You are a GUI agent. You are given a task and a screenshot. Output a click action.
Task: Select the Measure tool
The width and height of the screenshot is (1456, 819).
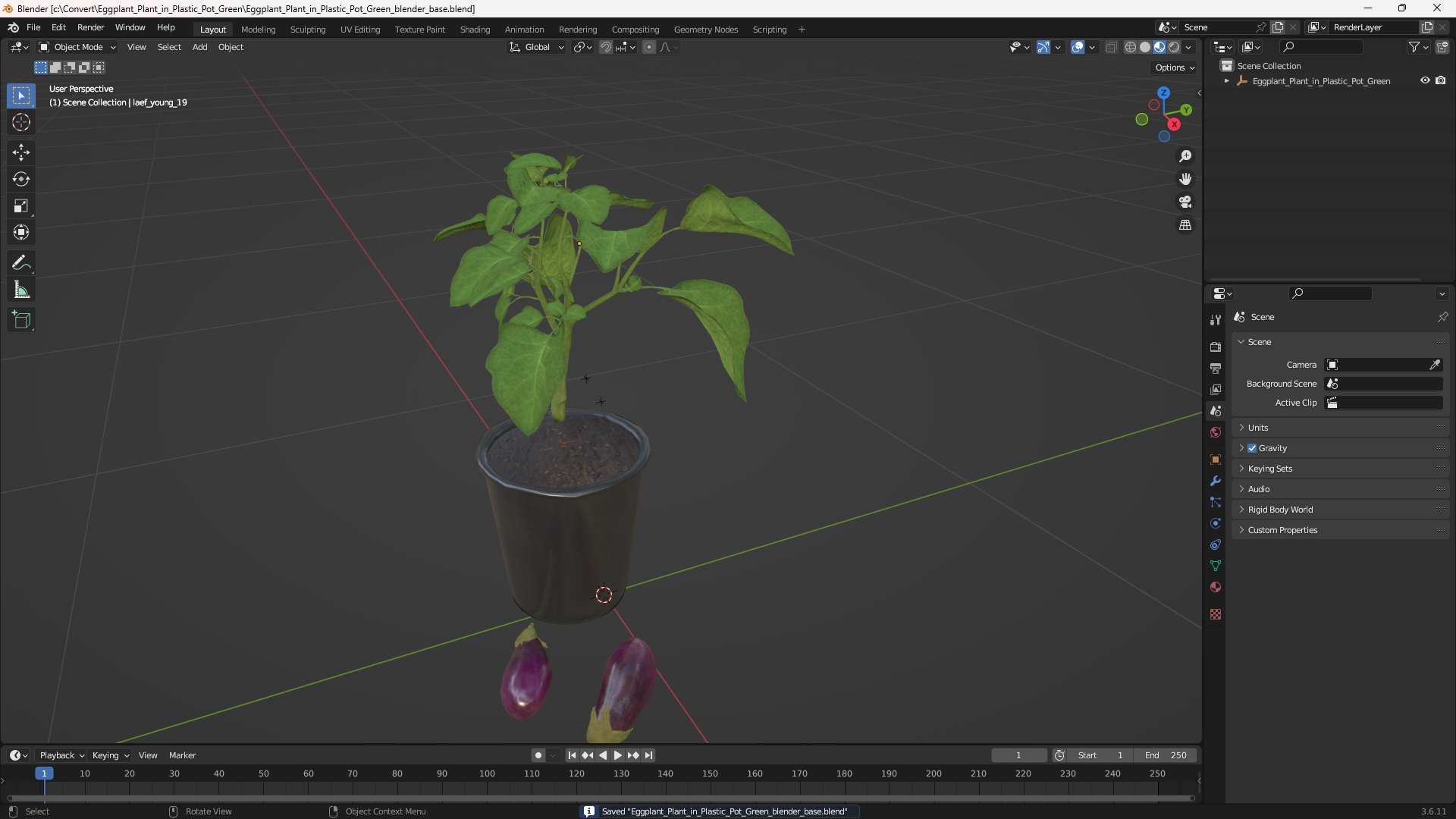click(21, 290)
